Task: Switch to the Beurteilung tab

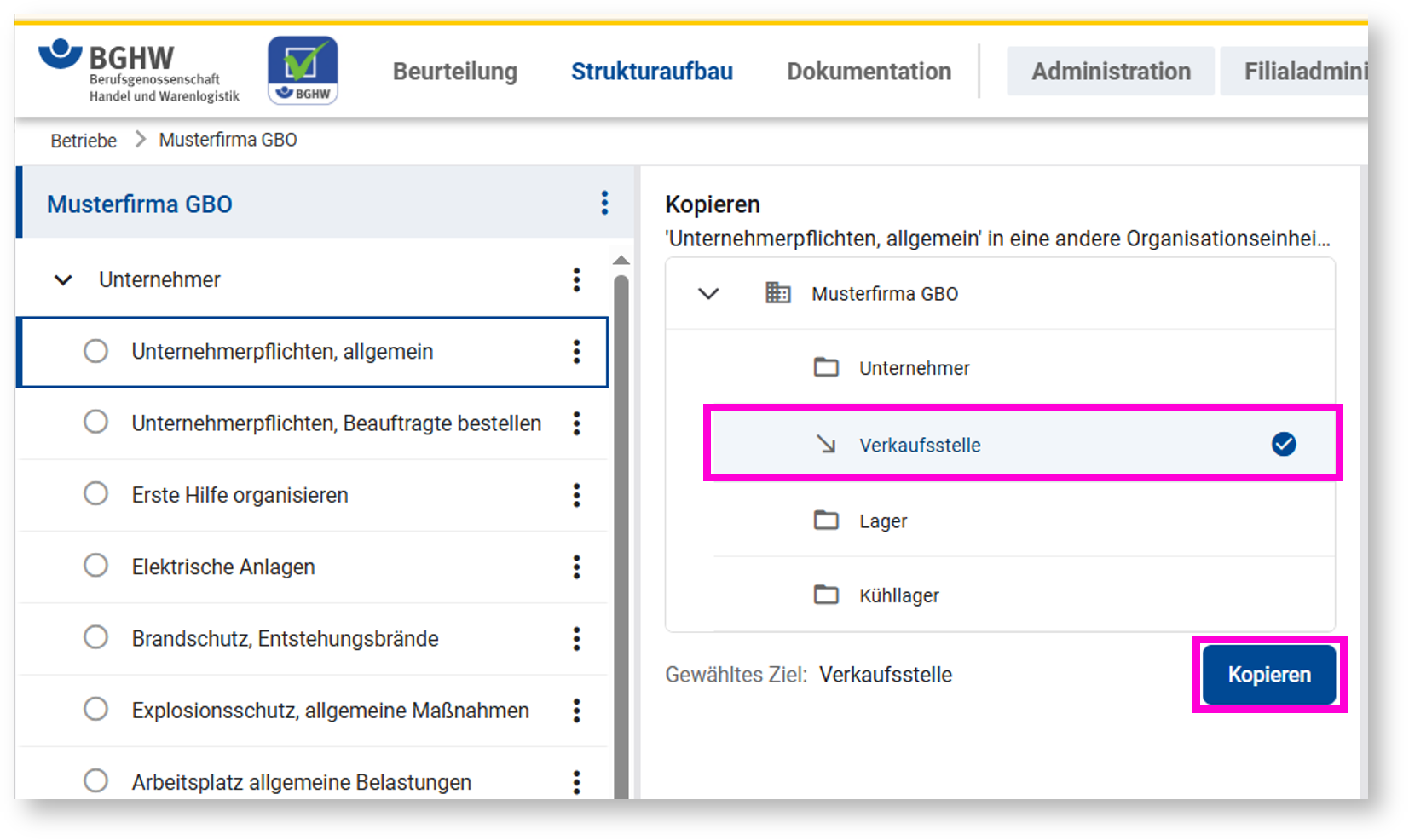Action: point(454,72)
